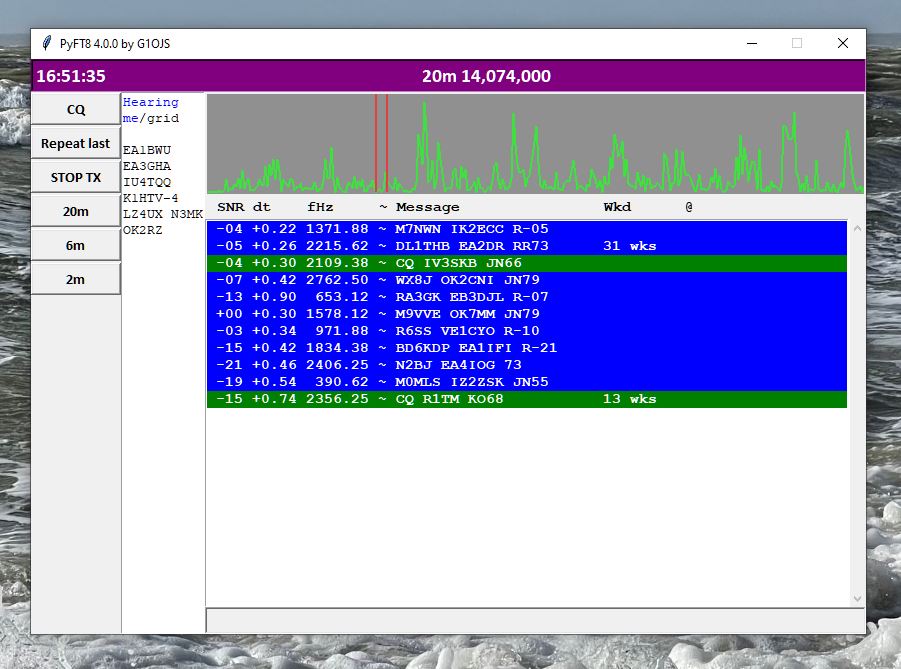Click the PyFT8 feather icon in title bar

47,43
